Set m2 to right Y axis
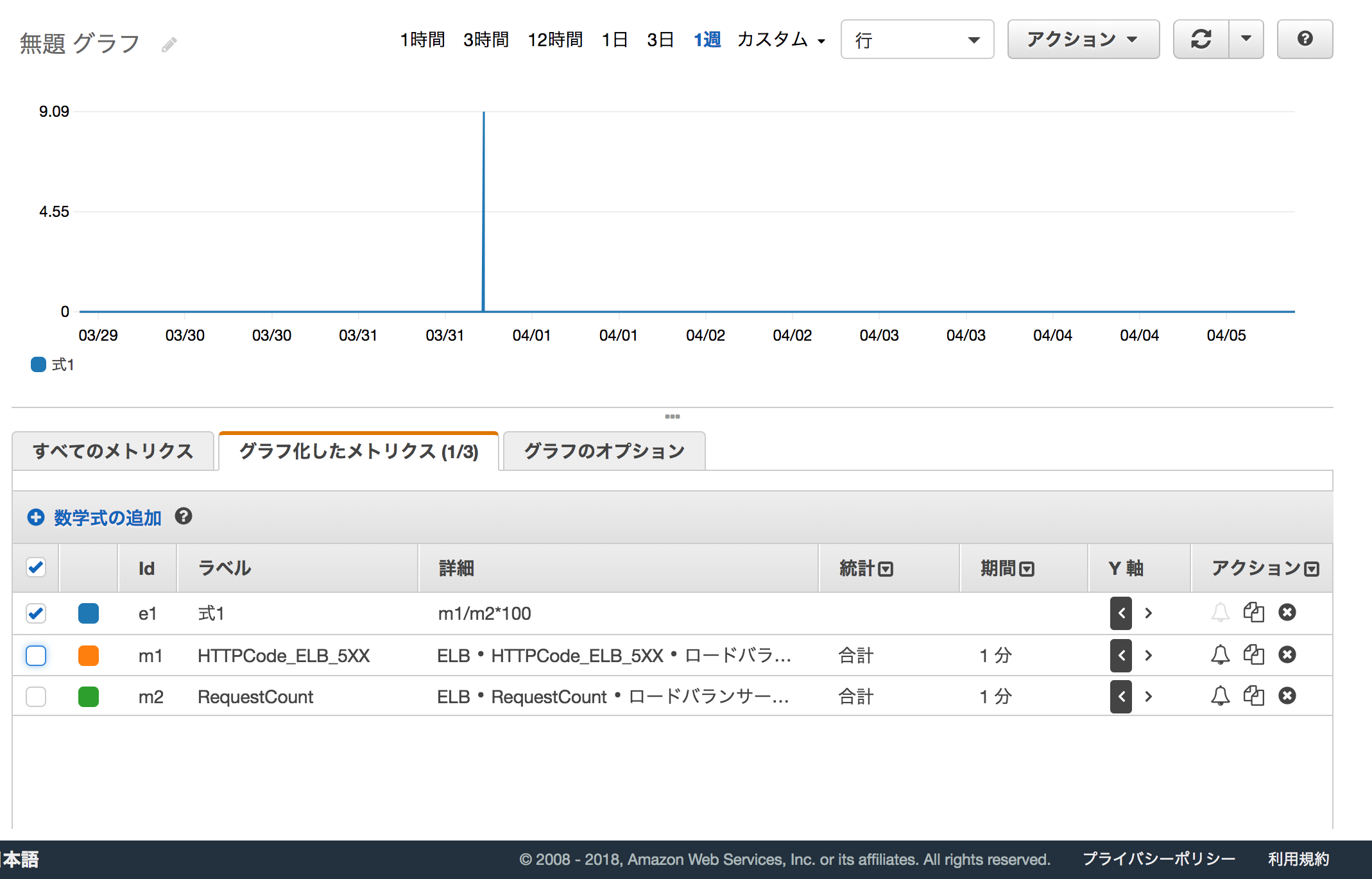This screenshot has height=879, width=1372. point(1149,697)
